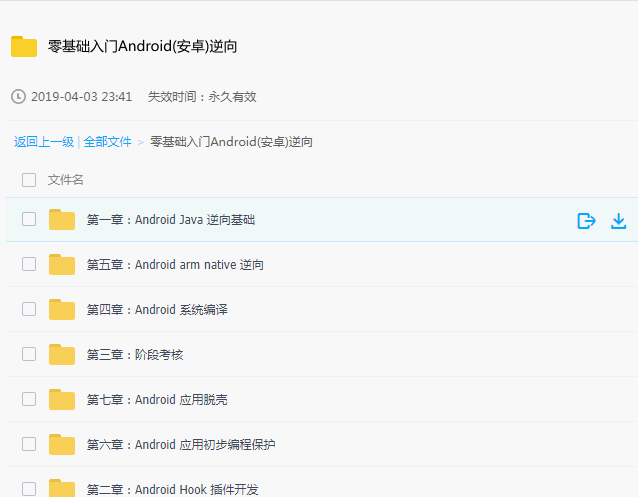Click the download icon on 第一章 row

click(x=618, y=221)
